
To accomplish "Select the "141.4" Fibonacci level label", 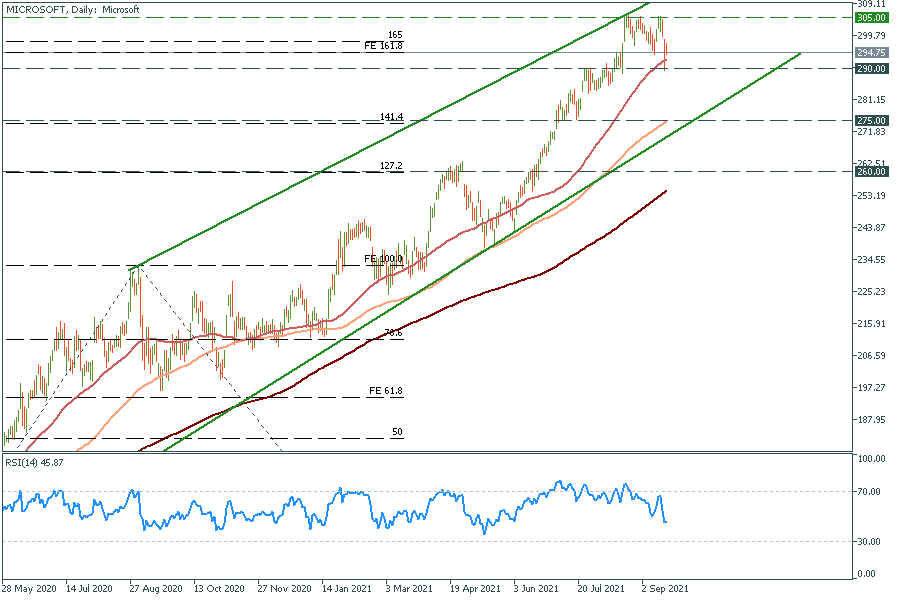I will point(391,117).
